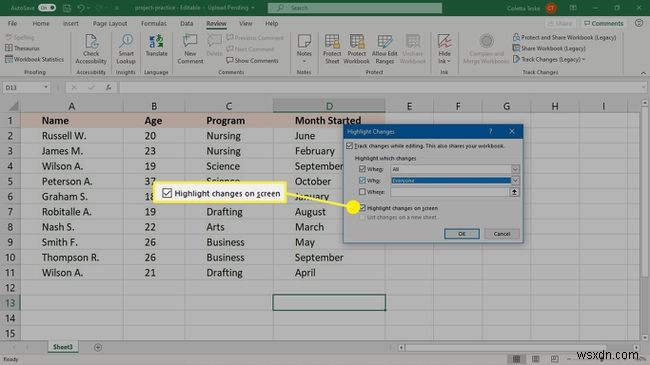Viewport: 650px width, 365px height.
Task: Open Track Changes (Legacy) dropdown
Action: [x=549, y=59]
